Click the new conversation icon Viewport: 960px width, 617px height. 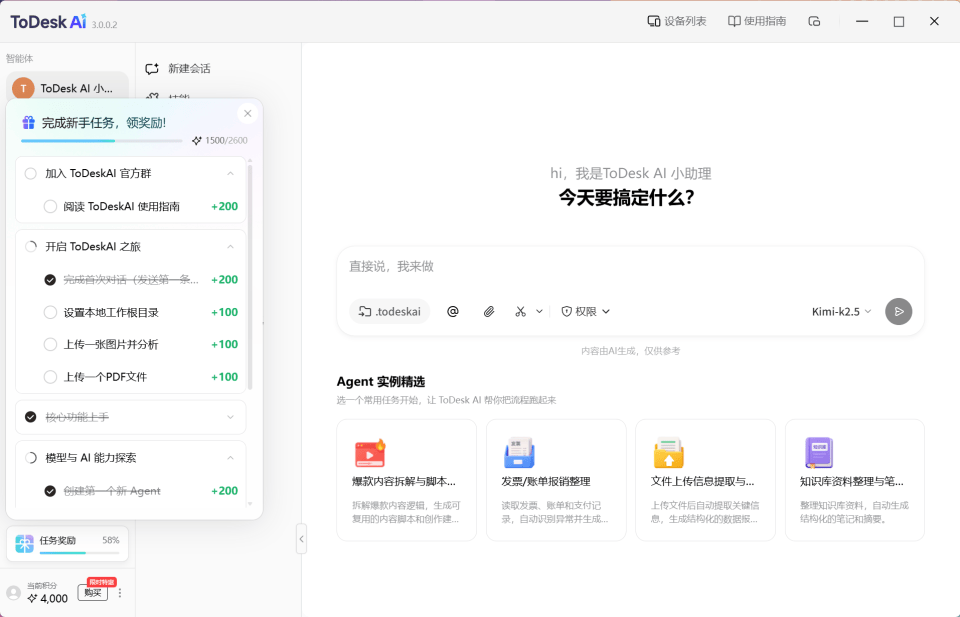coord(152,69)
